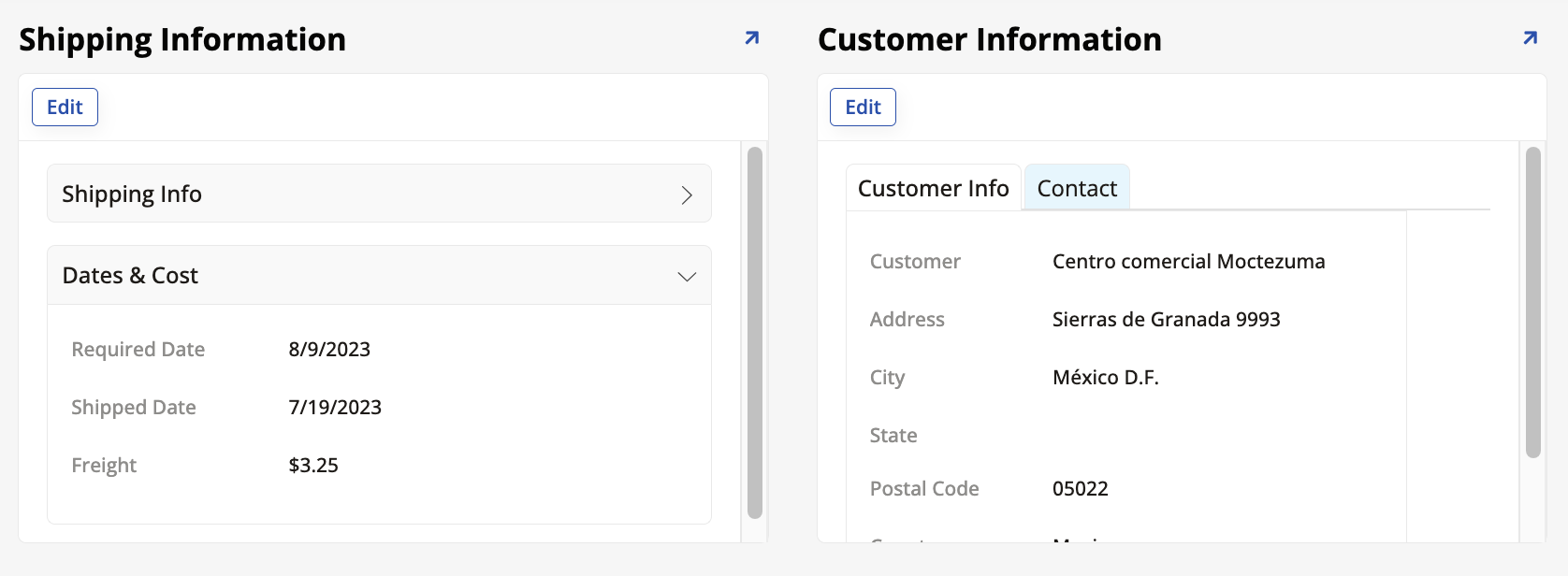Select the Customer Info tab
The height and width of the screenshot is (576, 1568).
click(x=933, y=189)
